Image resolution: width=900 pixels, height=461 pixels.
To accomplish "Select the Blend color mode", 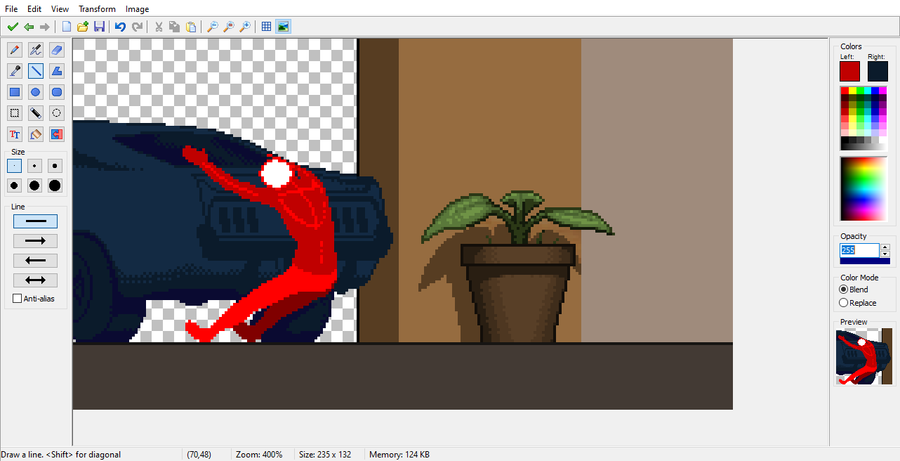I will pyautogui.click(x=854, y=289).
